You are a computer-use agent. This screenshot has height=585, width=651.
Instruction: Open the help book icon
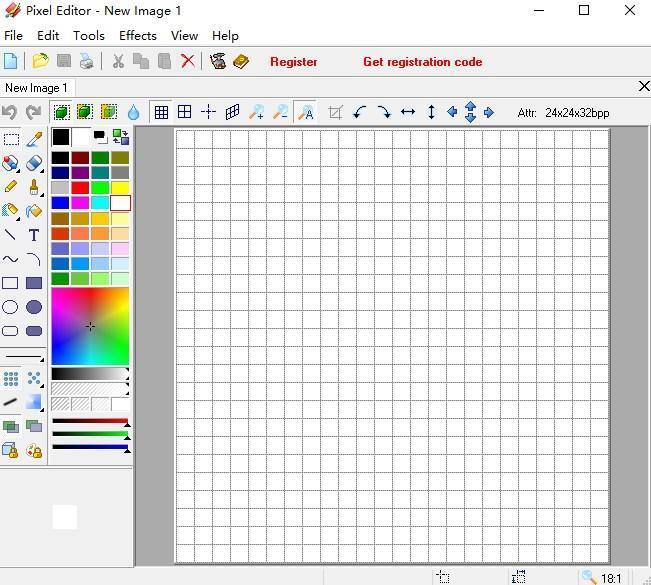pos(241,61)
